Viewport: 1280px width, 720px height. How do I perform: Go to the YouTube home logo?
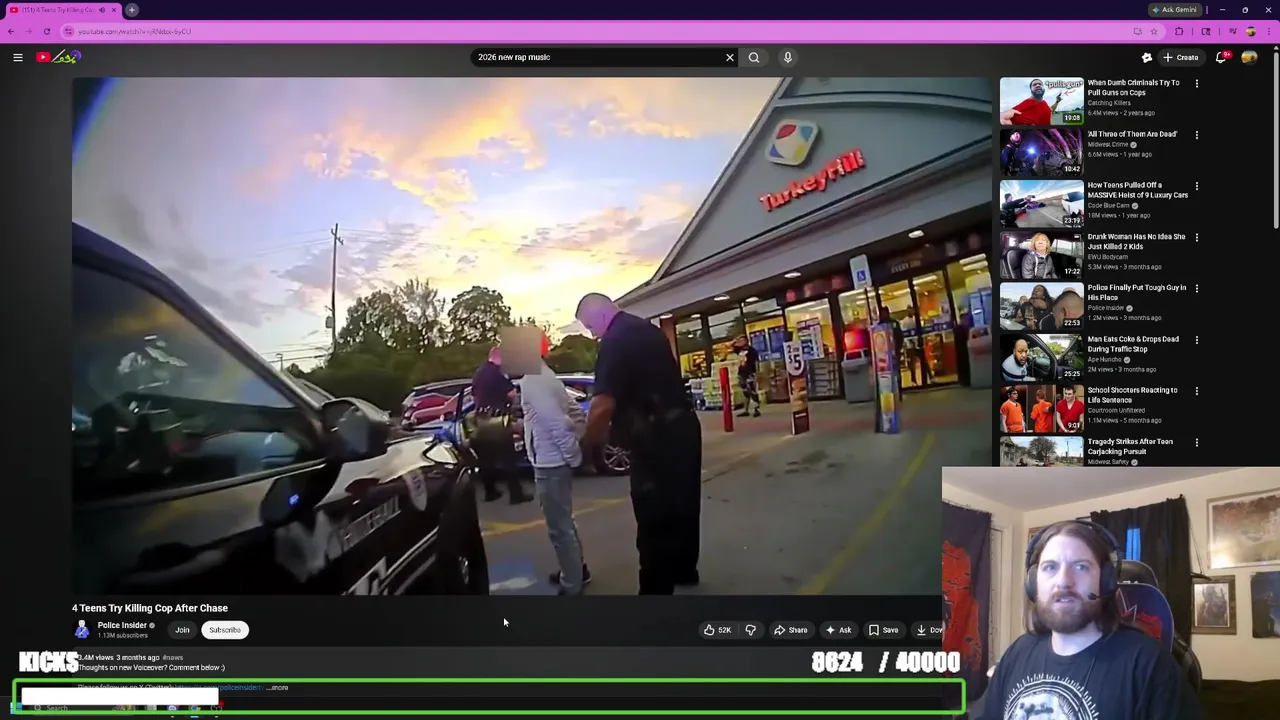click(x=57, y=57)
